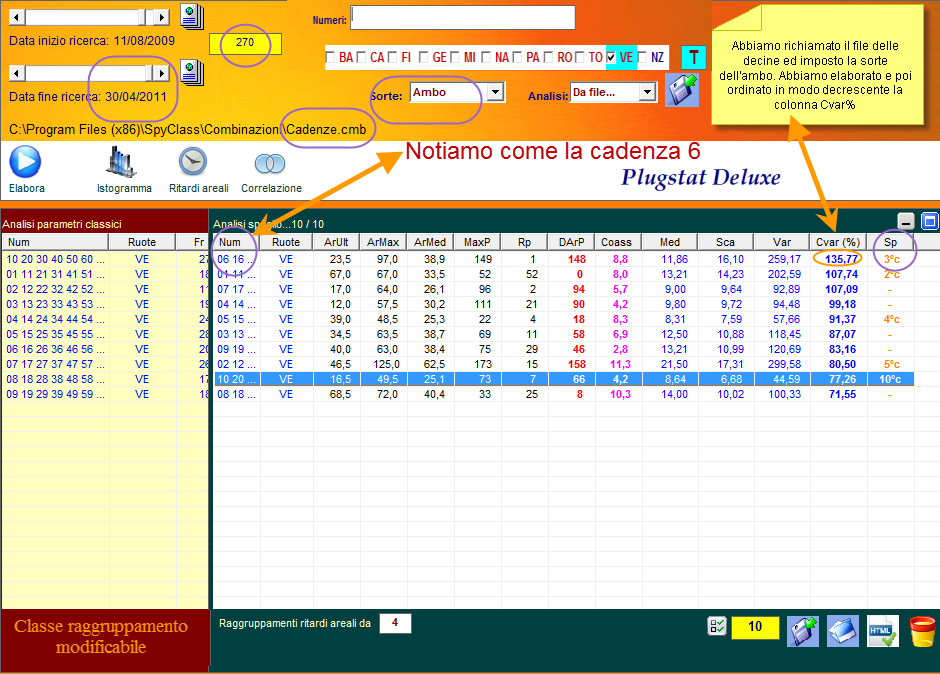Click the yellow field showing 10 in the bottom toolbar
Image resolution: width=940 pixels, height=674 pixels.
click(755, 627)
